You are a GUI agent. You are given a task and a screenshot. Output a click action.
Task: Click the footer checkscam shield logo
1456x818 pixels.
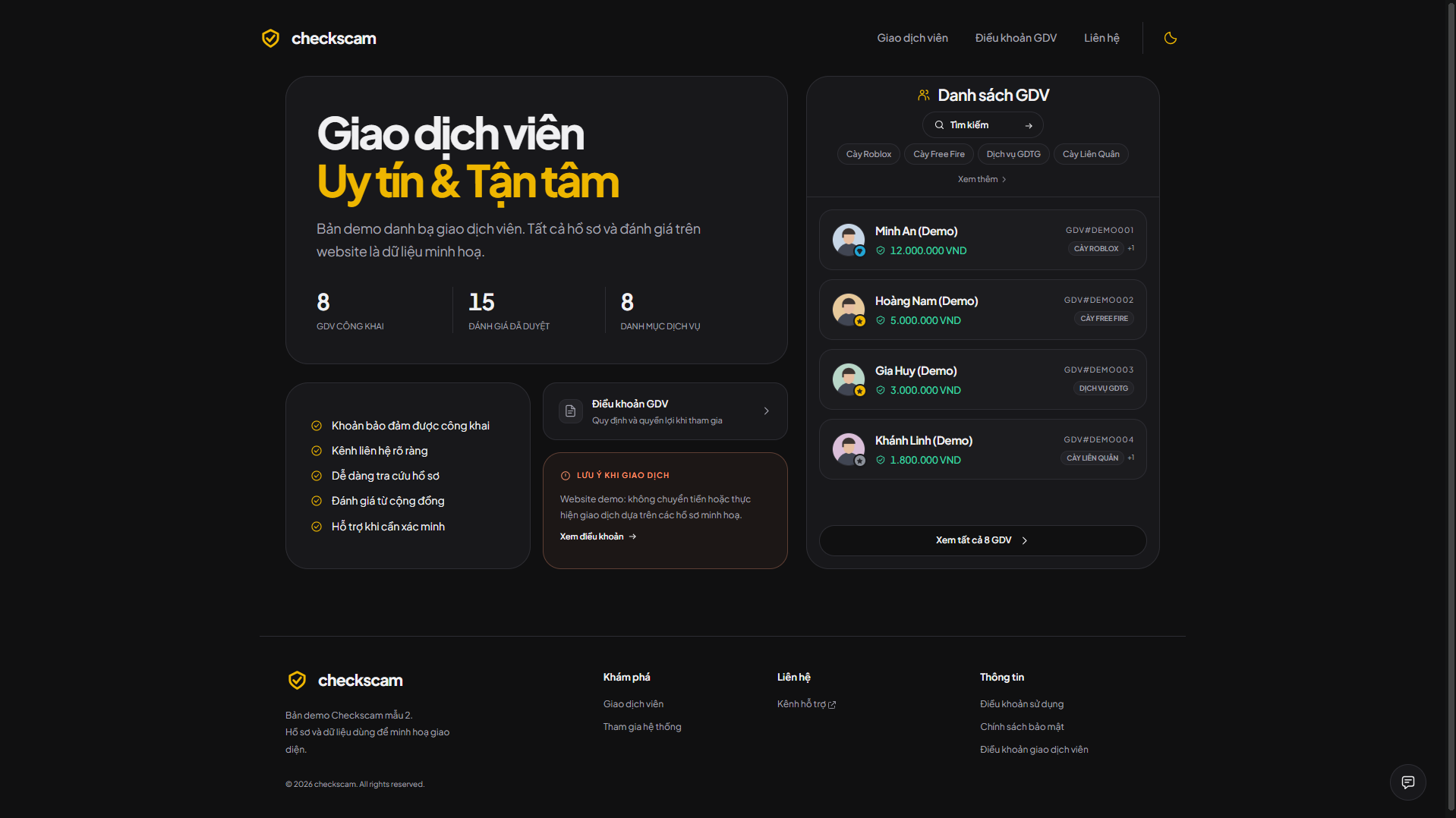click(x=297, y=680)
